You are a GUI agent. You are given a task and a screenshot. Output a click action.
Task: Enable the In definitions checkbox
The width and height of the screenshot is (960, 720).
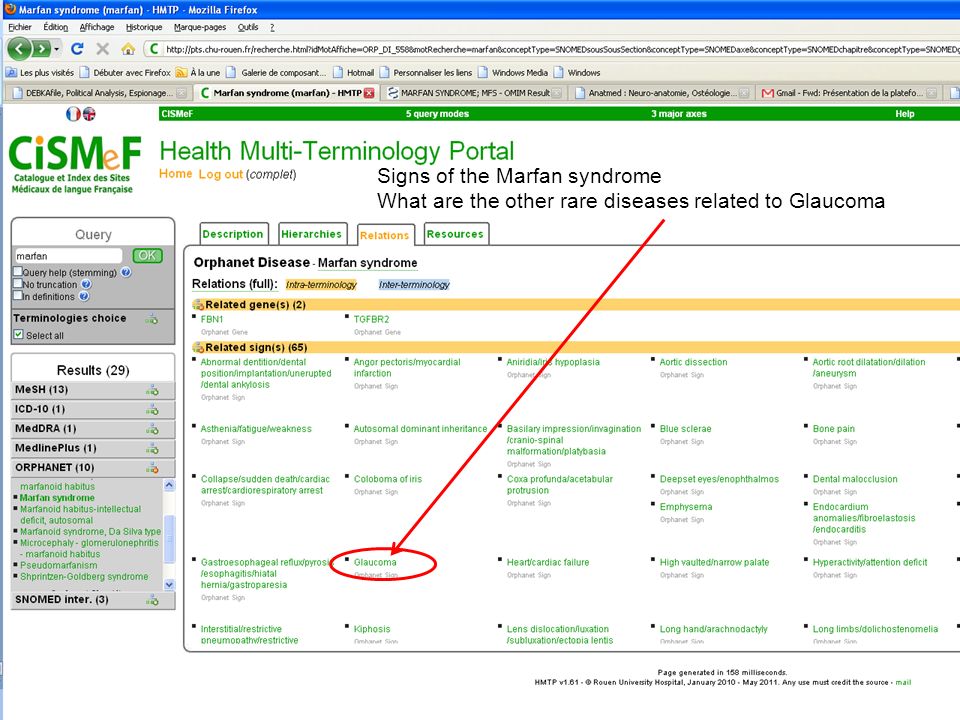click(18, 296)
